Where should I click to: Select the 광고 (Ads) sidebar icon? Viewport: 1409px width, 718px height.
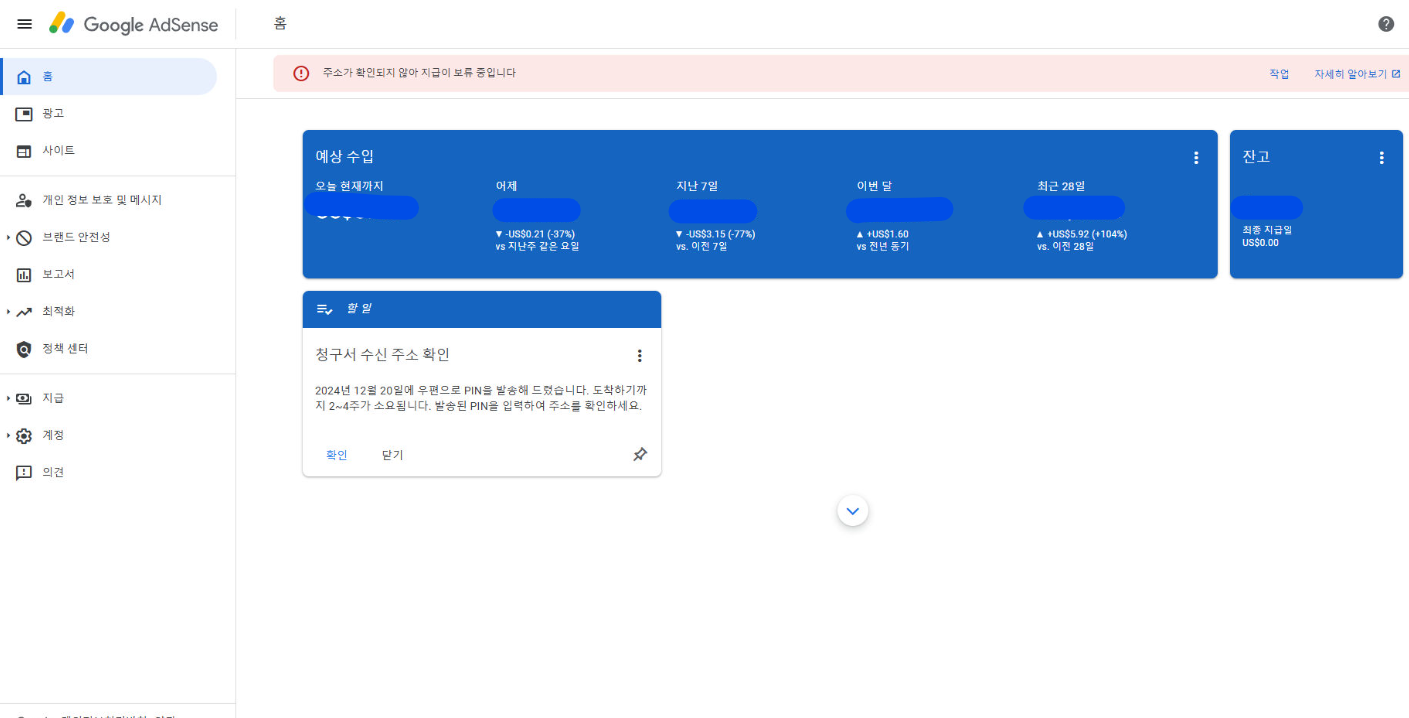pyautogui.click(x=24, y=113)
